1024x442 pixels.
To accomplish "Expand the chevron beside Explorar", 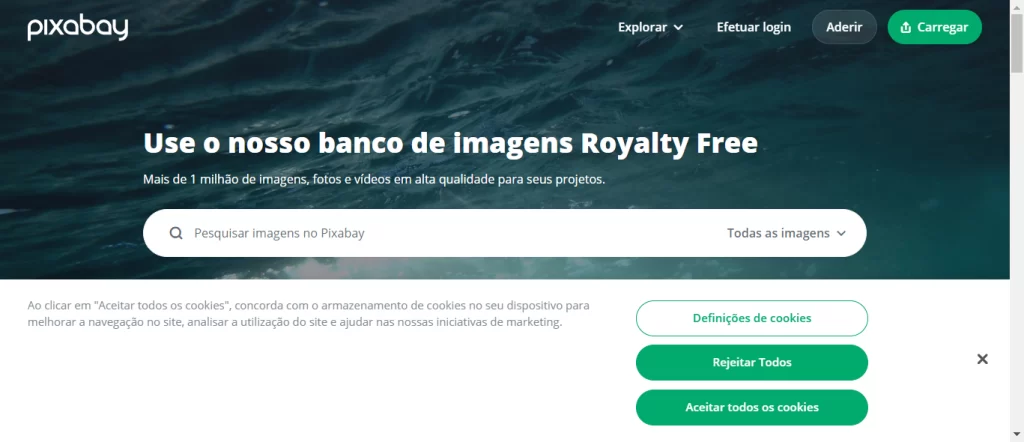I will 678,27.
